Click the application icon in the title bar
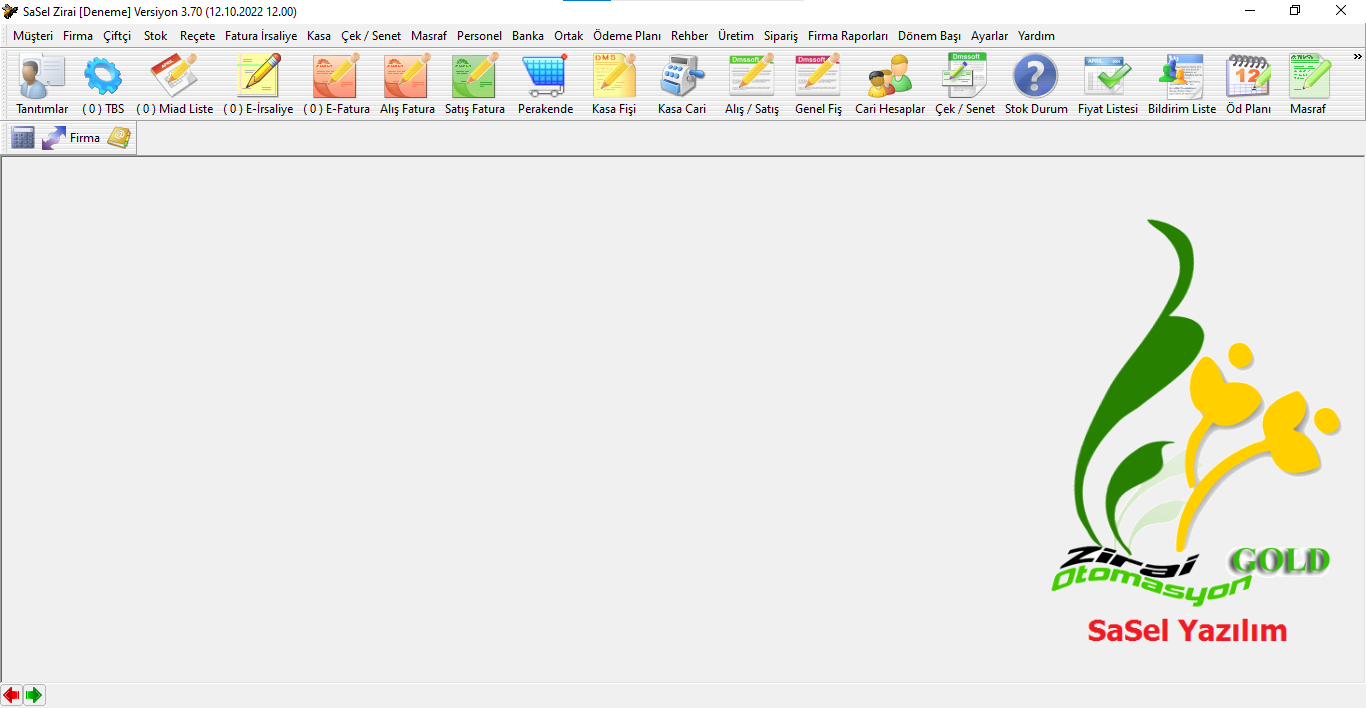Screen dimensions: 1366x708 [x=10, y=11]
